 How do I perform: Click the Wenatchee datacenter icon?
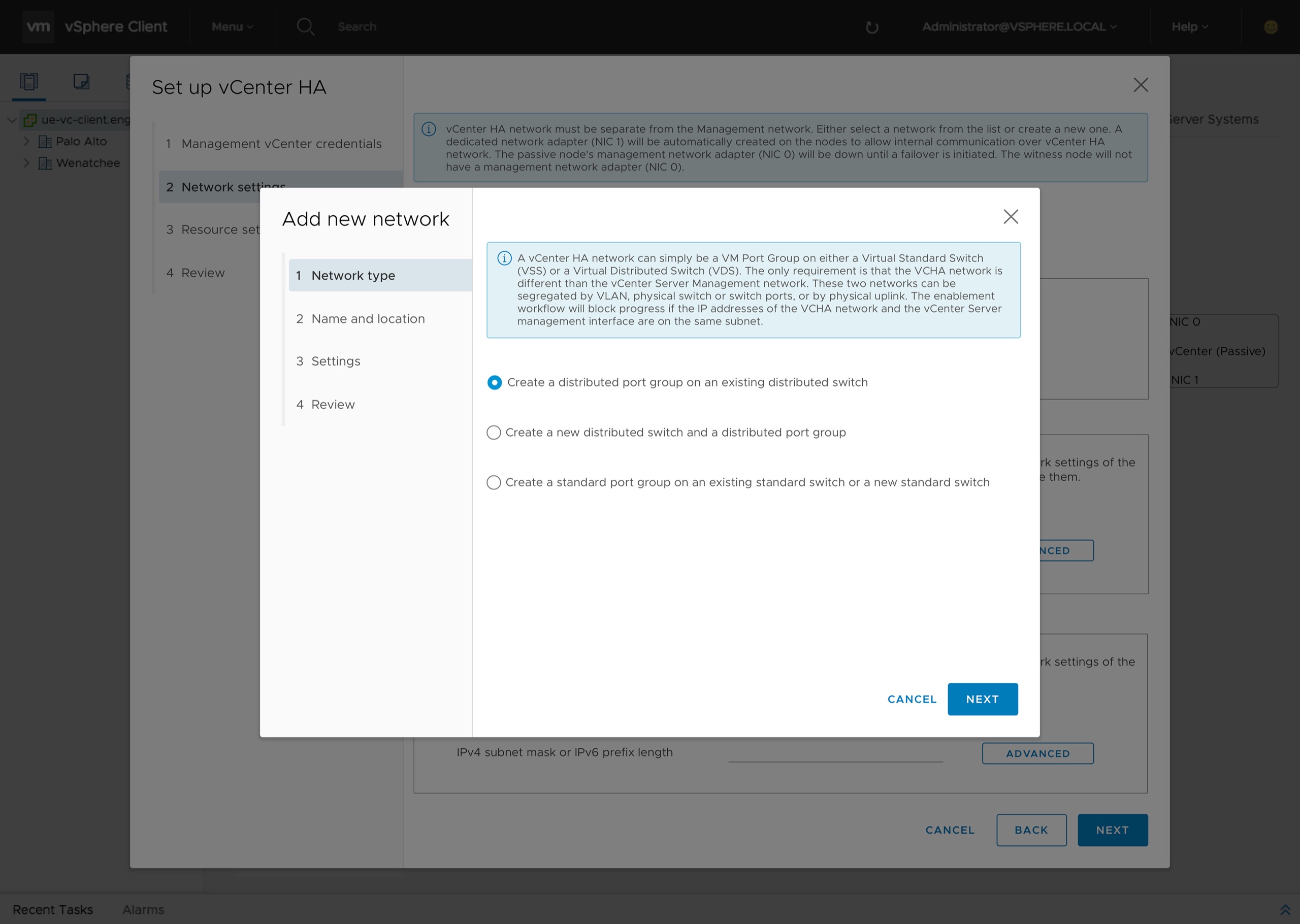coord(45,163)
